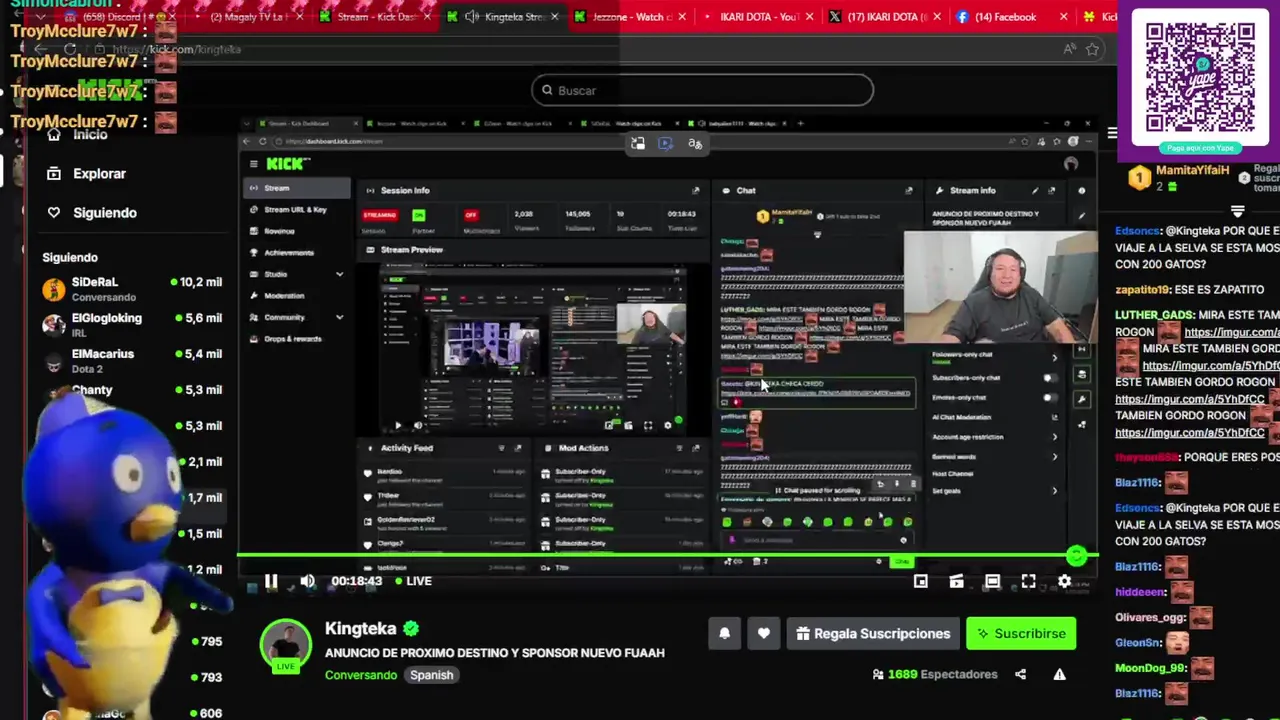The height and width of the screenshot is (720, 1280).
Task: Open the Conversando category link
Action: (361, 675)
